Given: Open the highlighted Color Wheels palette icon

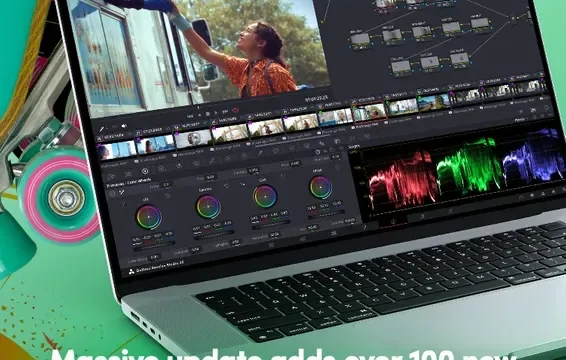Looking at the screenshot, I should click(x=145, y=171).
